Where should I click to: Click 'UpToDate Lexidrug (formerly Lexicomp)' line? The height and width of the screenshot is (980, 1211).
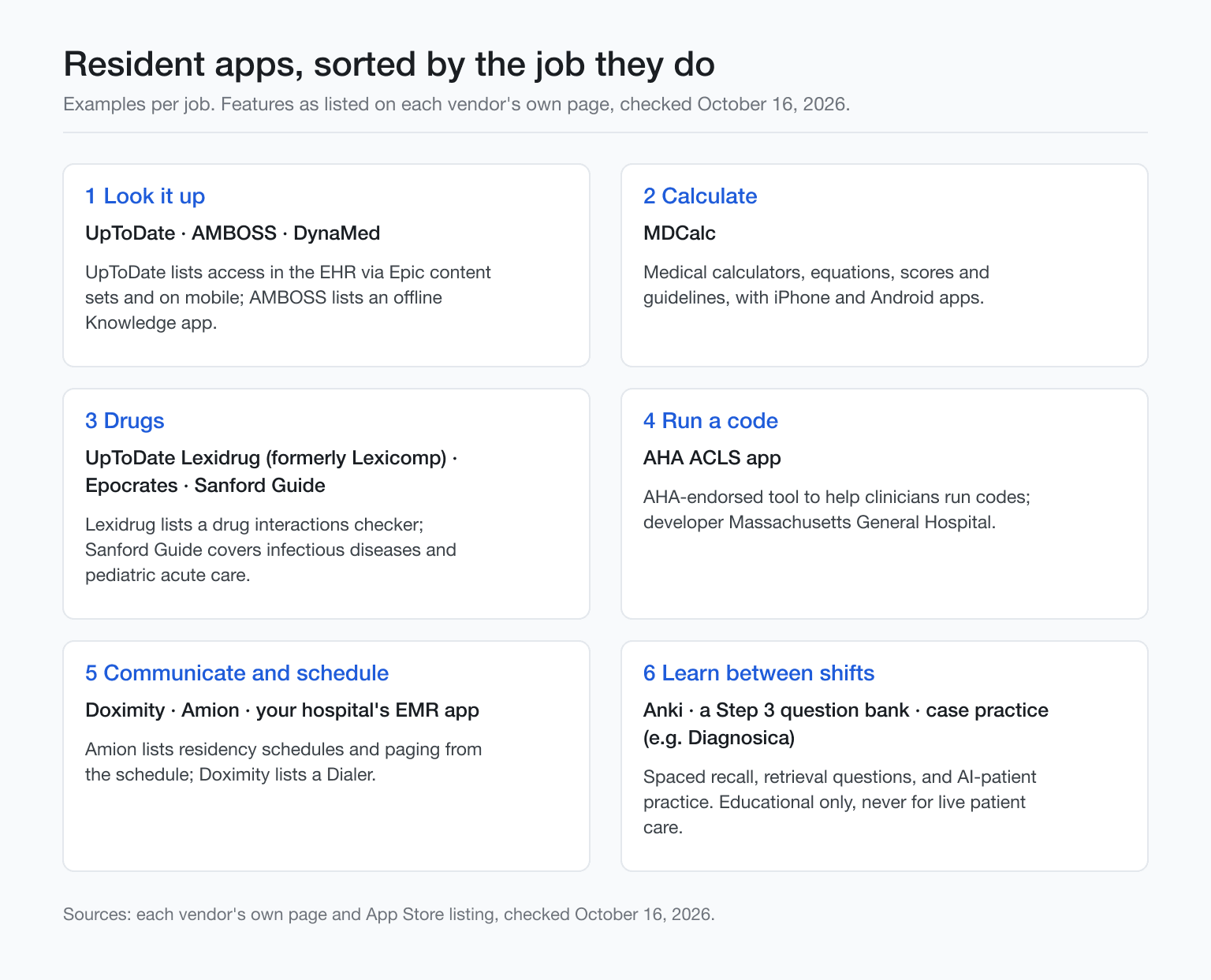pos(271,458)
